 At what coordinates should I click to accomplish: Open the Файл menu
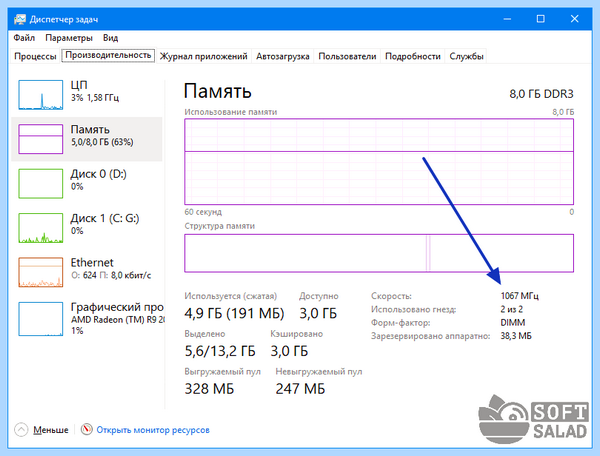coord(24,38)
